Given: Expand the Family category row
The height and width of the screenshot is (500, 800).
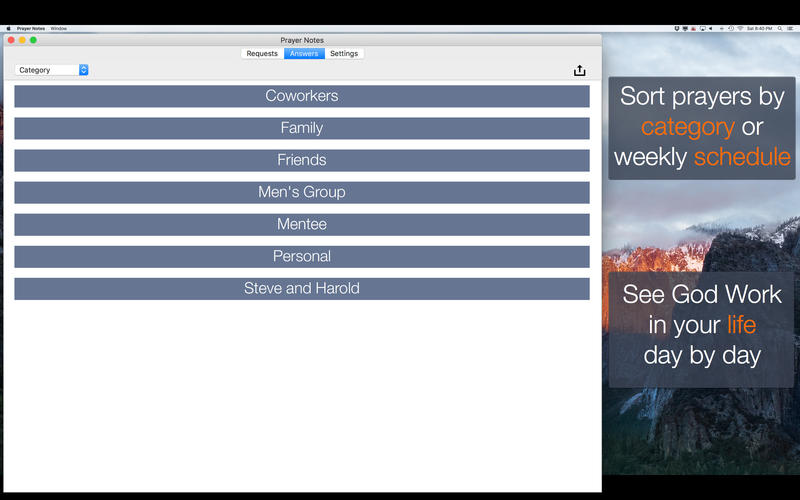Looking at the screenshot, I should pos(301,128).
